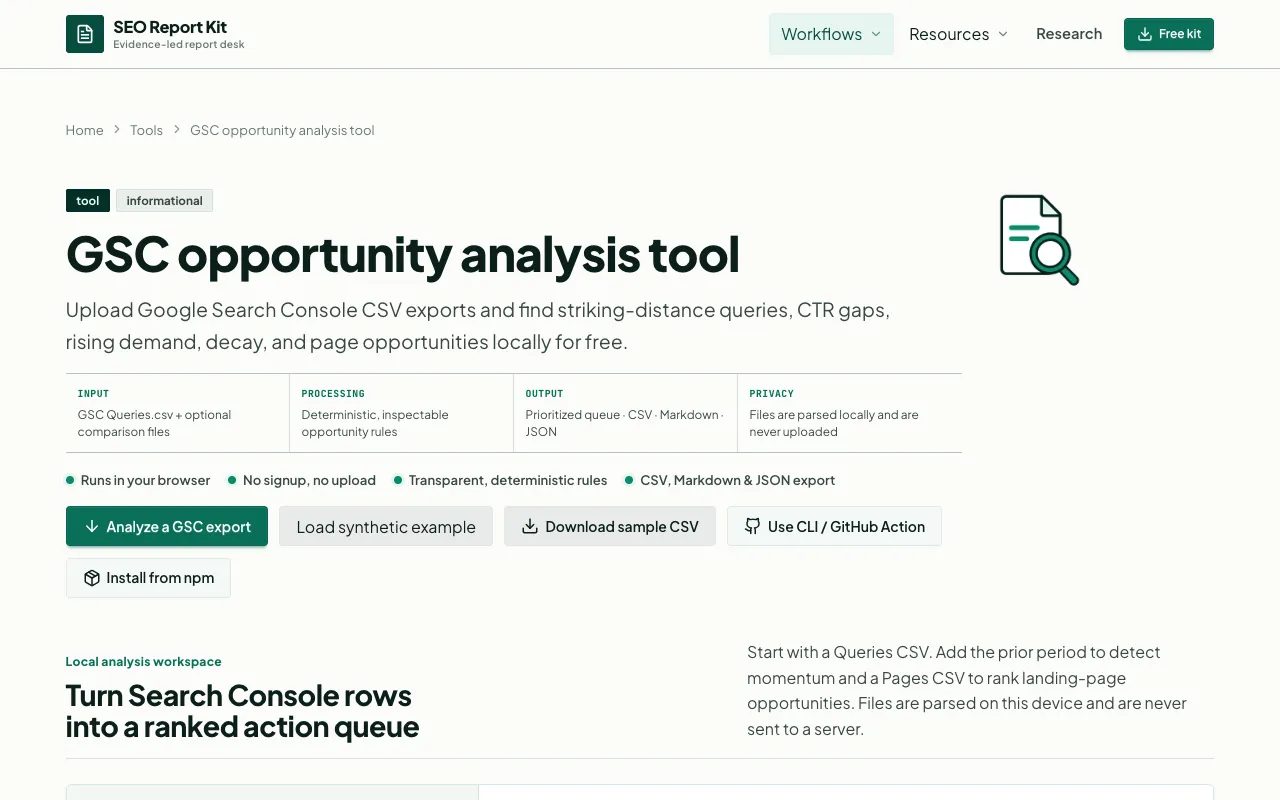This screenshot has width=1280, height=800.
Task: Click the download icon in Free kit
Action: tap(1145, 34)
